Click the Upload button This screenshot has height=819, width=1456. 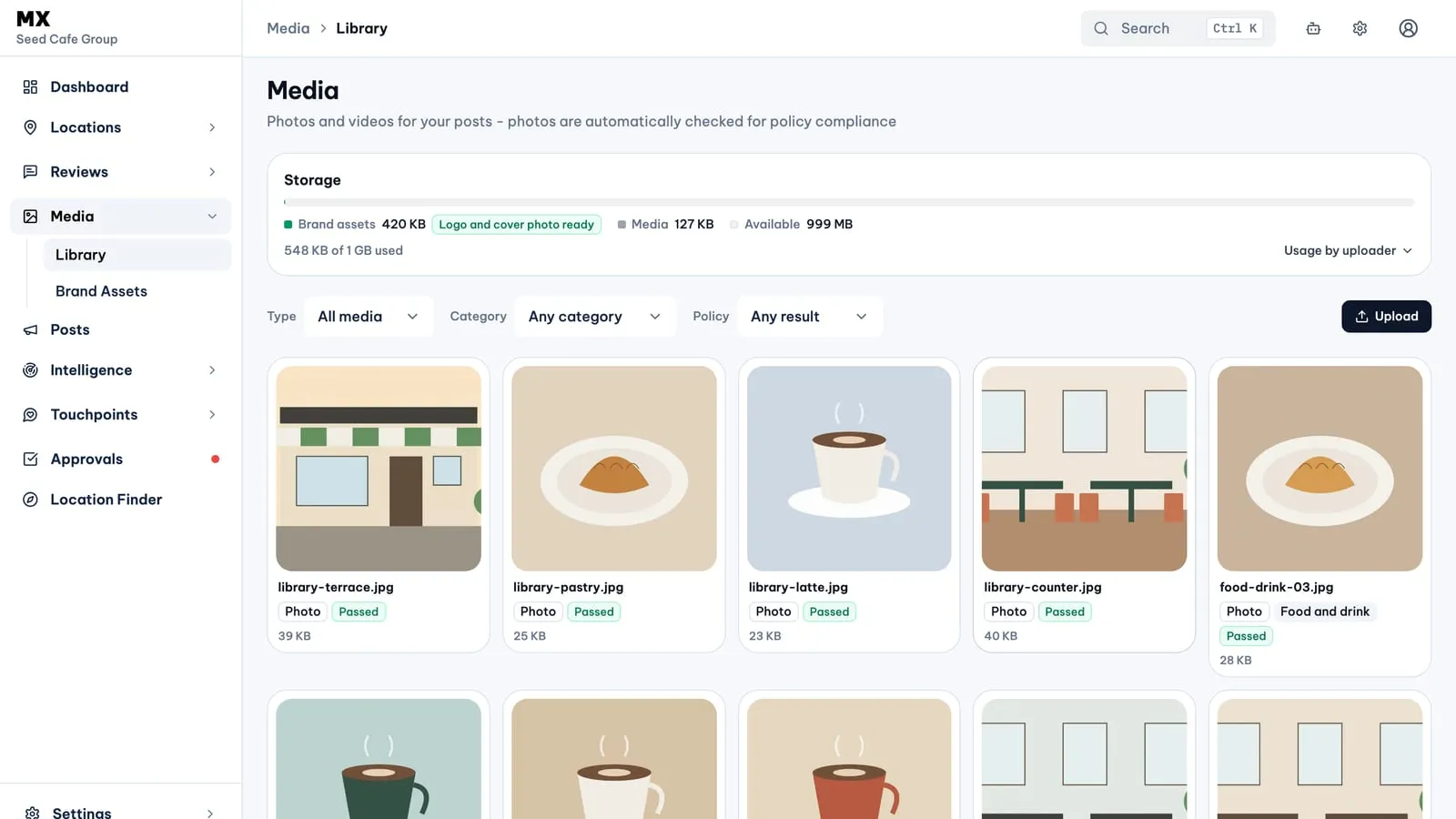coord(1386,317)
